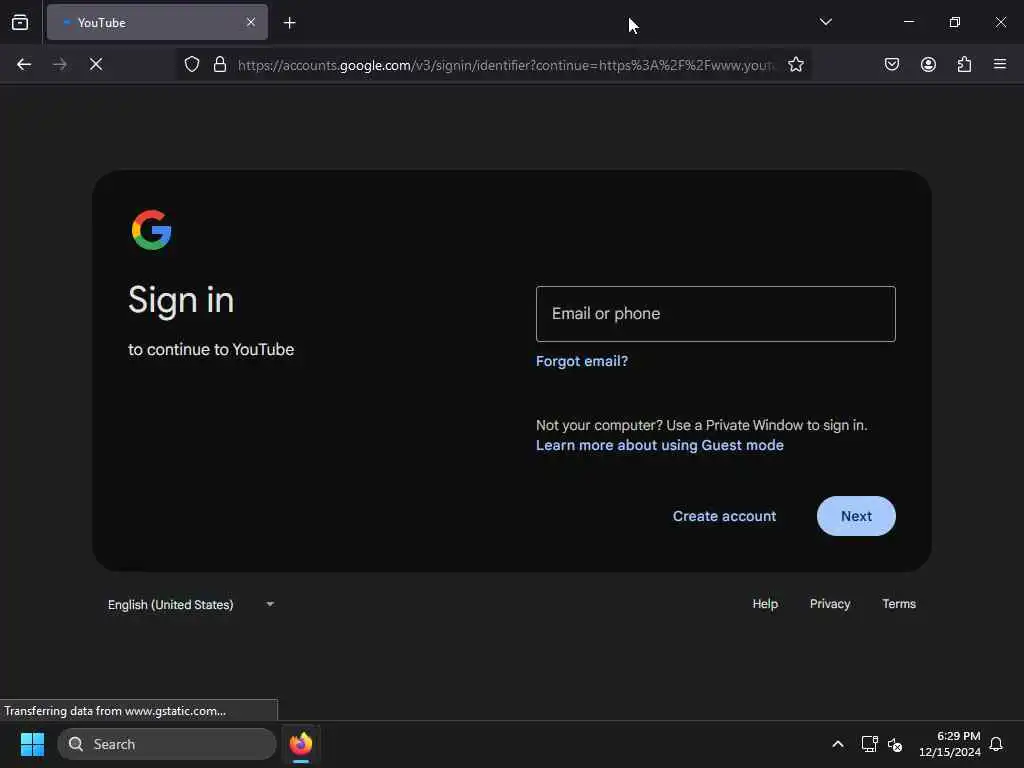The width and height of the screenshot is (1024, 768).
Task: Open the network status tray icon
Action: click(869, 744)
